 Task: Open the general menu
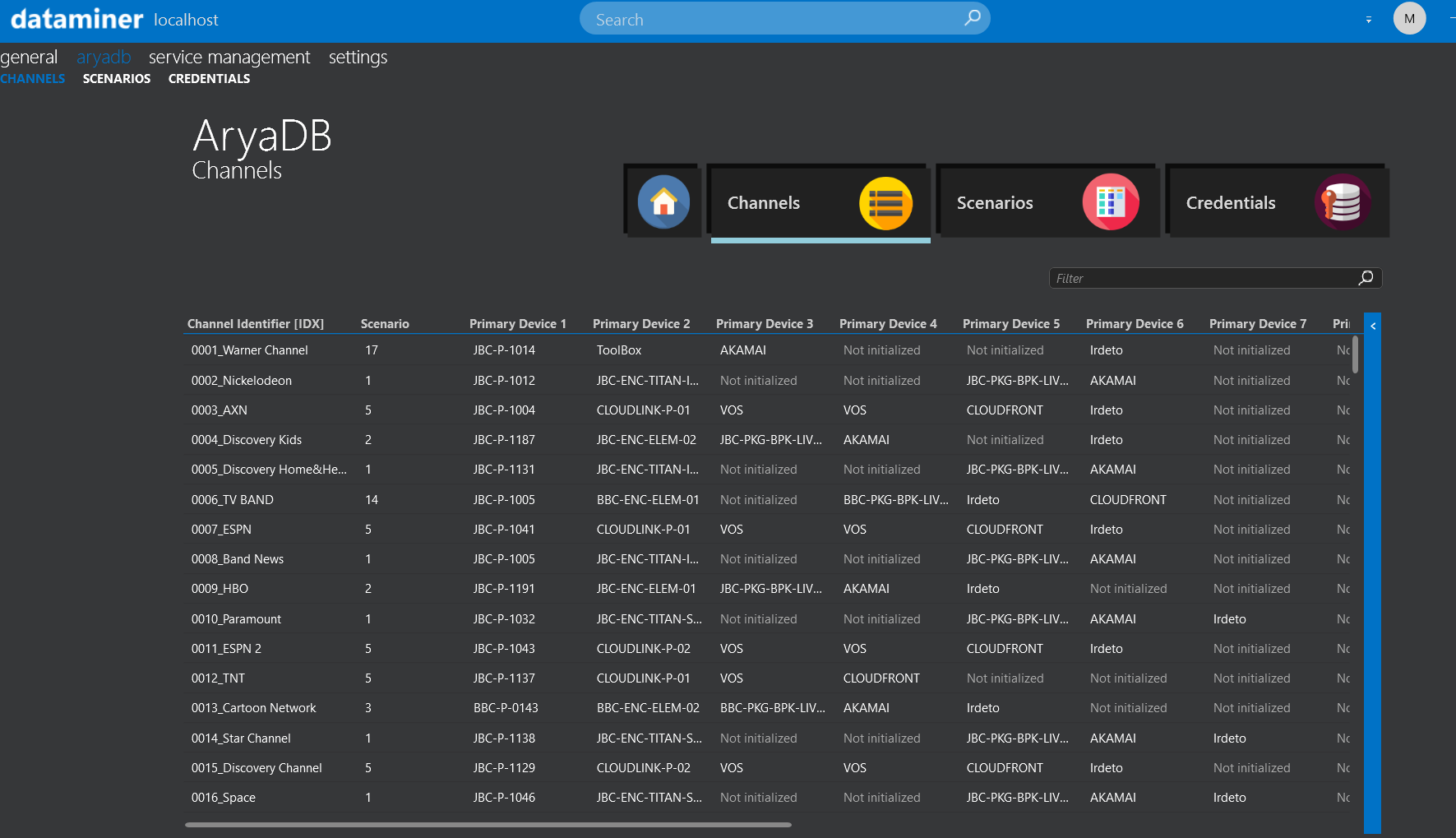click(x=29, y=58)
